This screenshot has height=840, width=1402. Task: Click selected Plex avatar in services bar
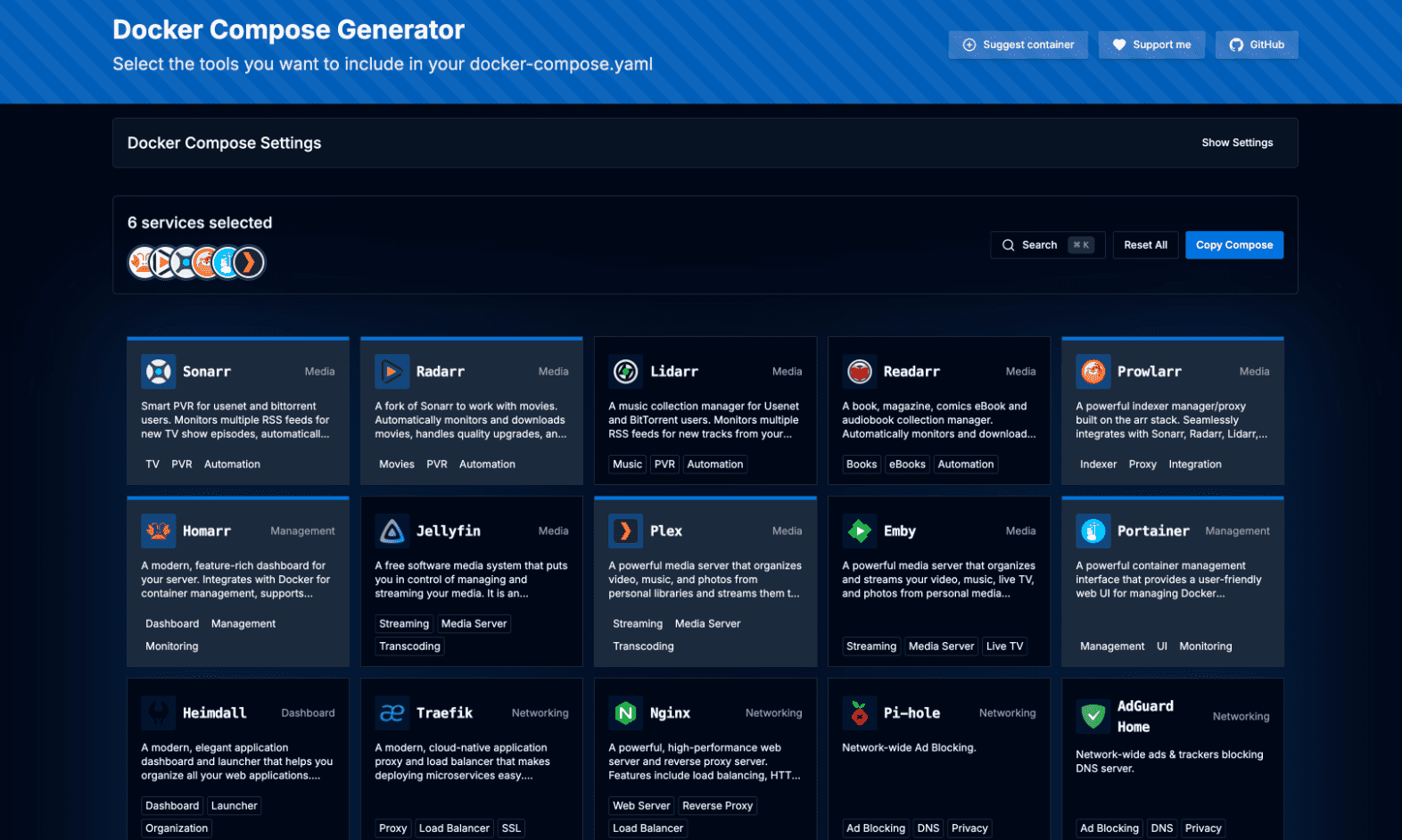[x=249, y=262]
